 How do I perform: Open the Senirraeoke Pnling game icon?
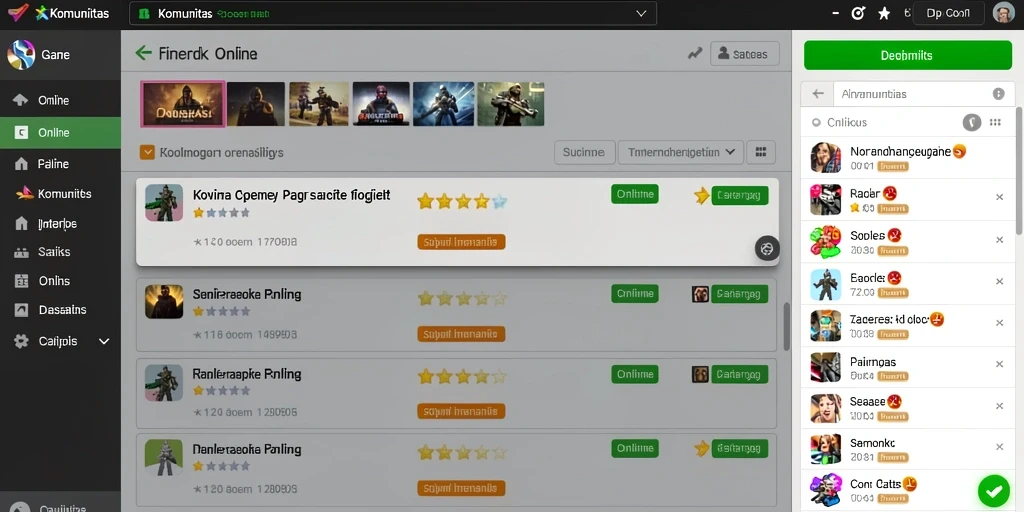[x=164, y=301]
